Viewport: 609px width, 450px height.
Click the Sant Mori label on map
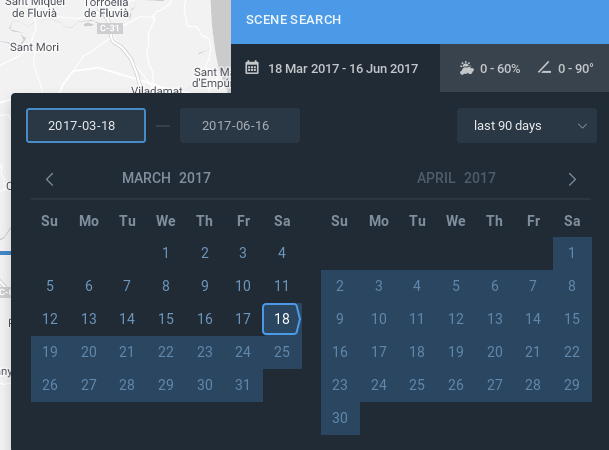point(34,46)
